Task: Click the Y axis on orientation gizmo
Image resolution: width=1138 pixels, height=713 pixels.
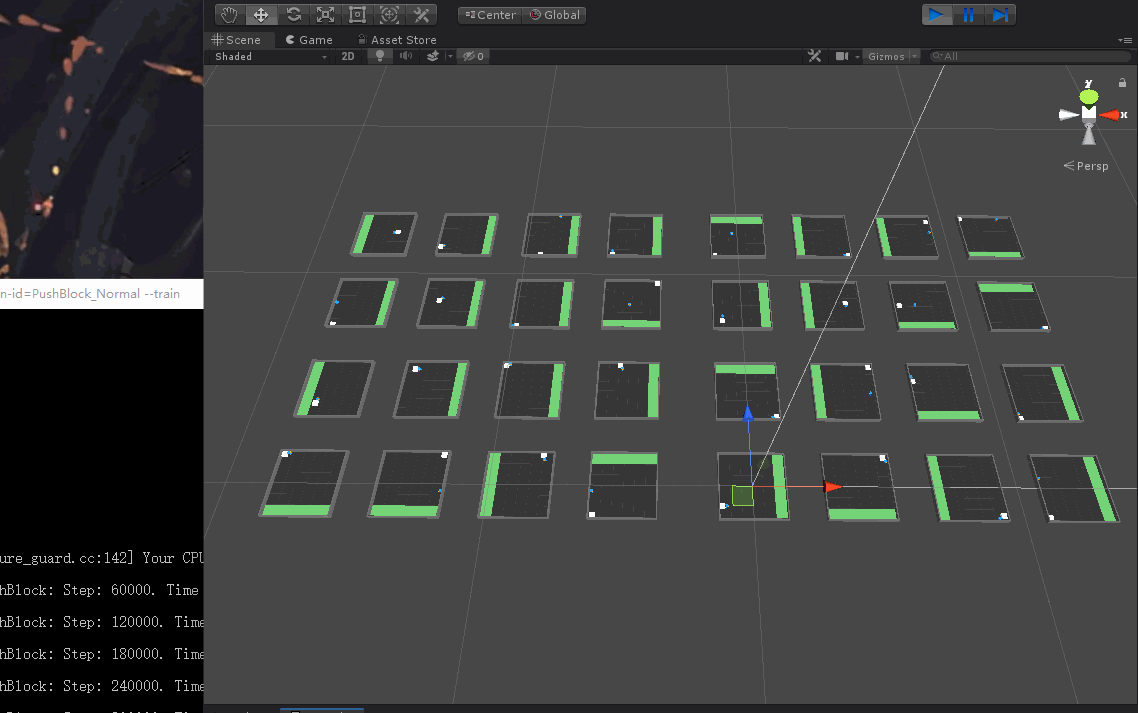Action: tap(1089, 96)
